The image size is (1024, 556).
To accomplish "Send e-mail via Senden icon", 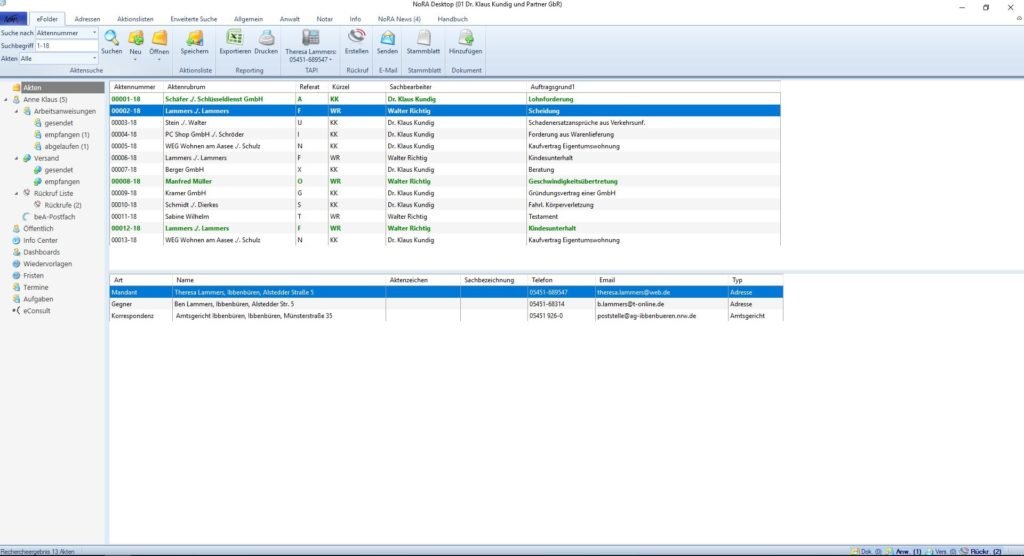I will [x=387, y=39].
